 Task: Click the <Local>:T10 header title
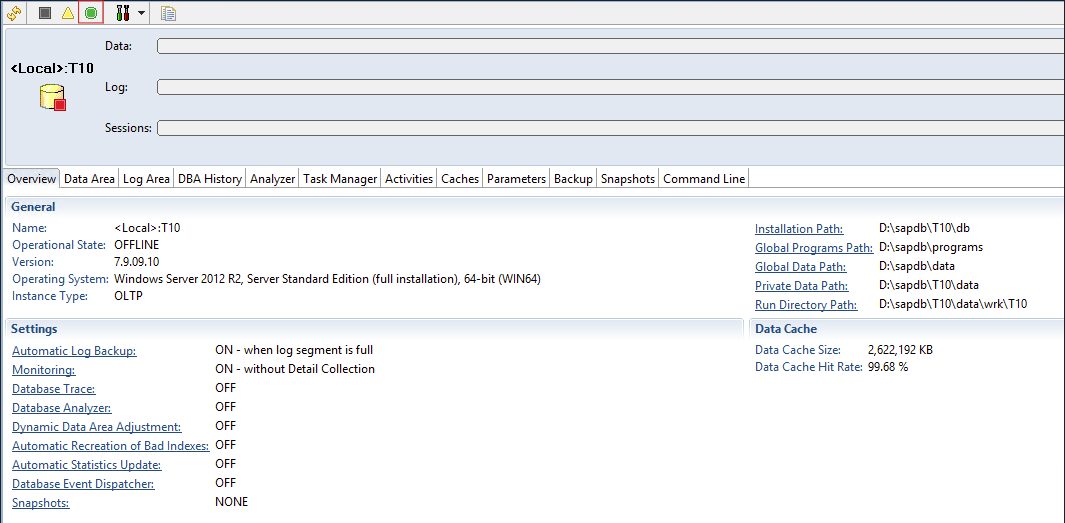(x=52, y=68)
